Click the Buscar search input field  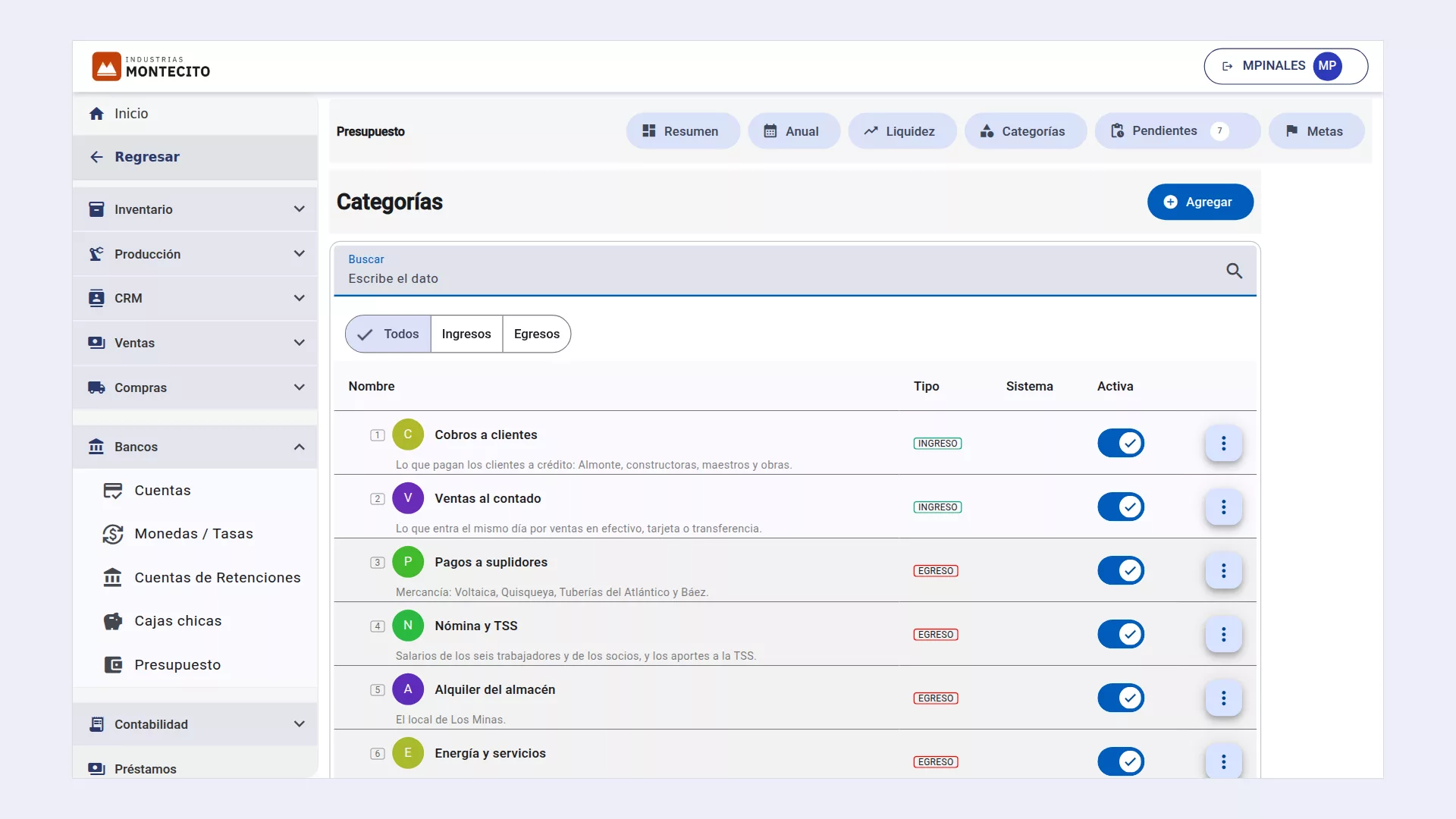pyautogui.click(x=795, y=271)
